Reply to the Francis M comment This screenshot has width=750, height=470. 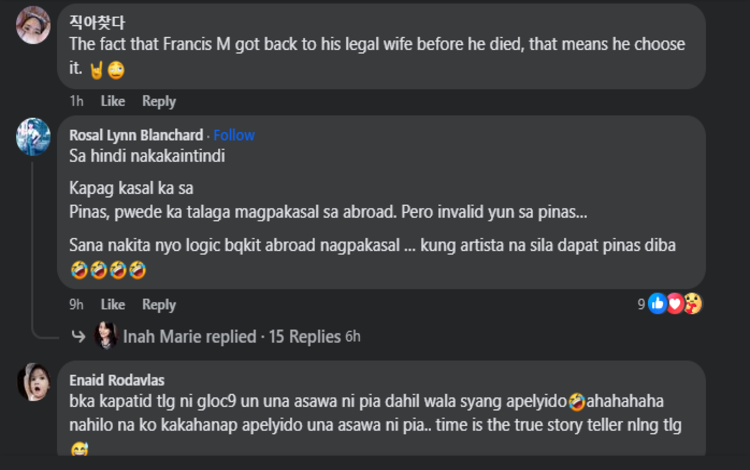[158, 101]
